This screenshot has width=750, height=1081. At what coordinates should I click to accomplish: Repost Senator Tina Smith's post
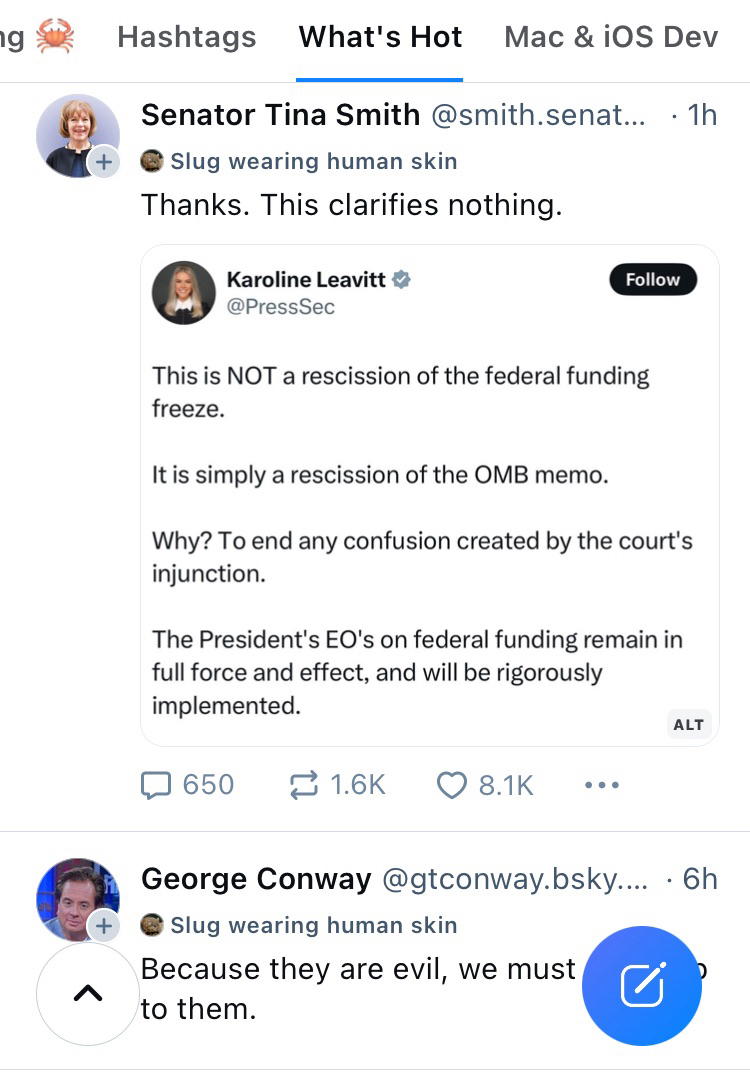[336, 785]
